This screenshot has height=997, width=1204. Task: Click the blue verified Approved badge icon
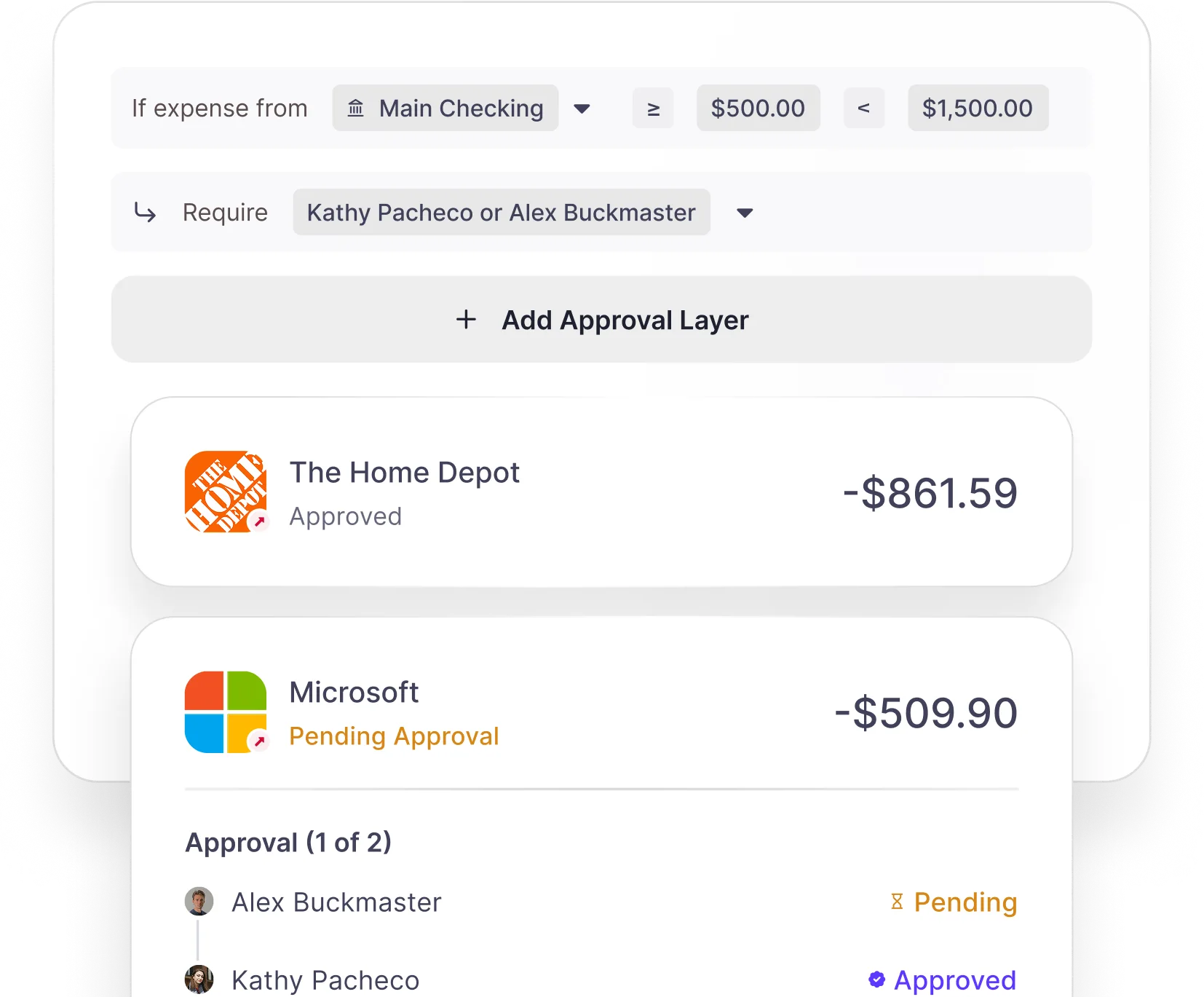pyautogui.click(x=877, y=980)
